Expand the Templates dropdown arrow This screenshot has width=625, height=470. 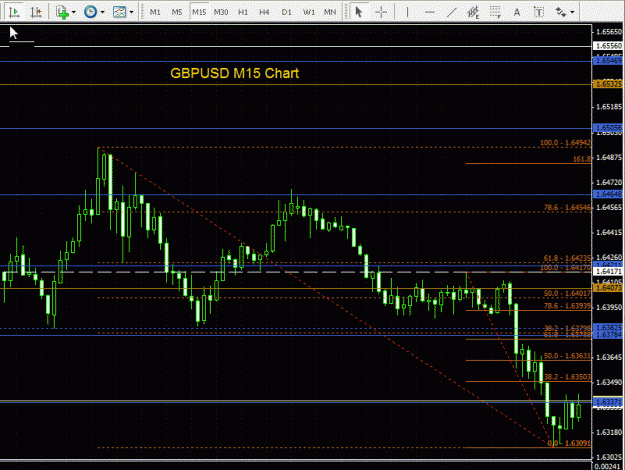[x=131, y=12]
